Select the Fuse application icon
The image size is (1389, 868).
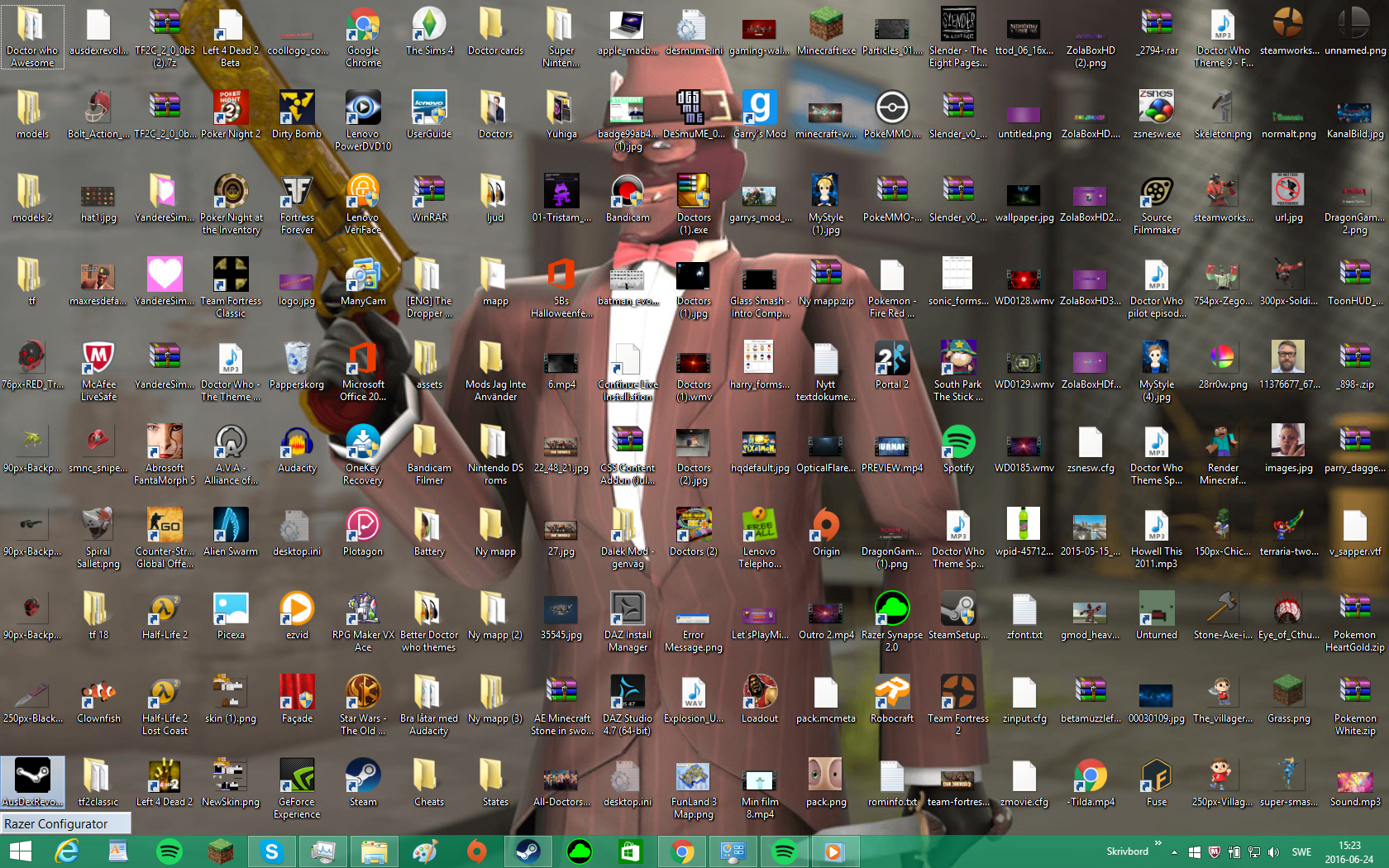(x=1157, y=783)
